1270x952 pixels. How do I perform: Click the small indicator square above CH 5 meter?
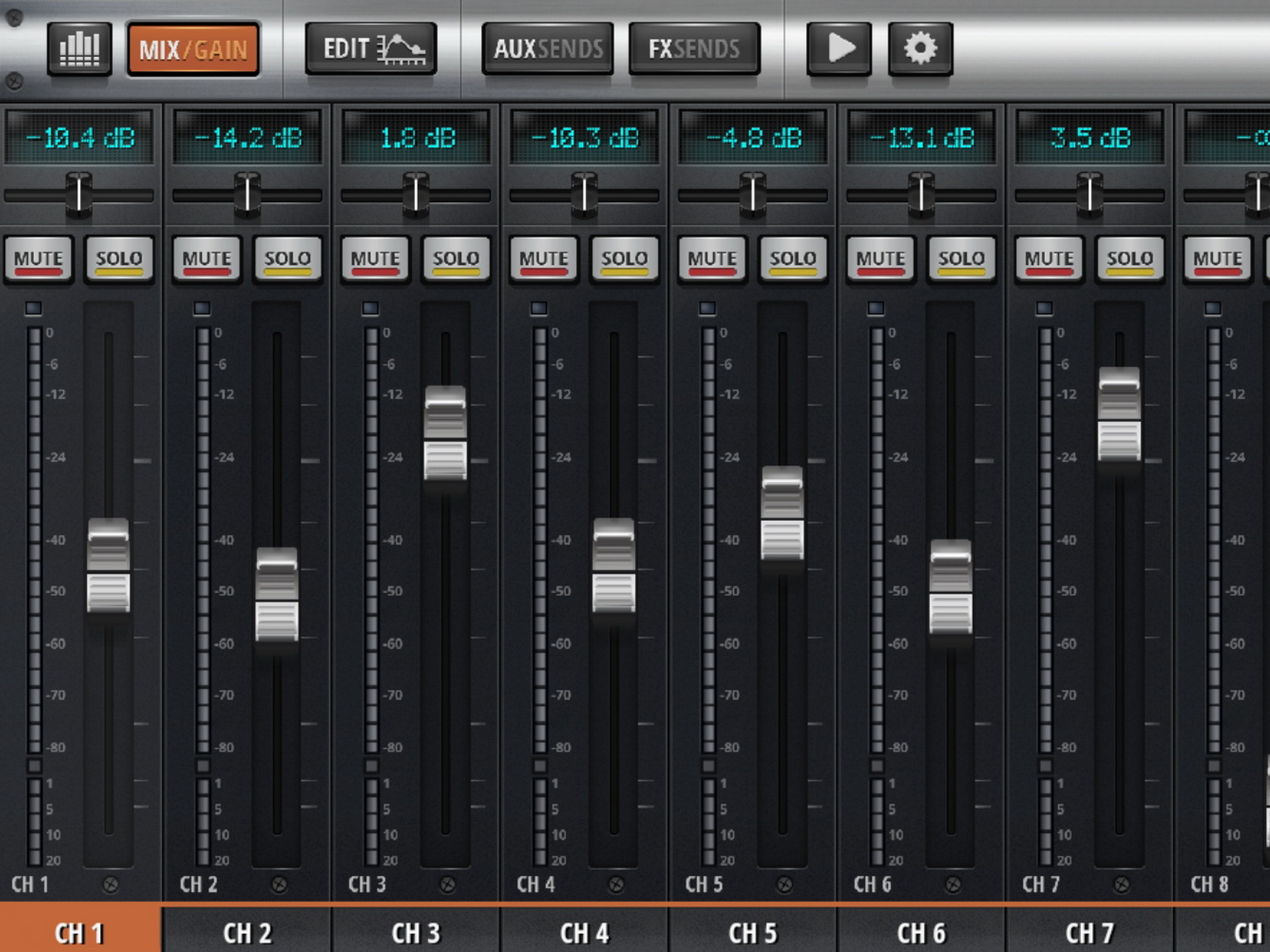tap(708, 308)
